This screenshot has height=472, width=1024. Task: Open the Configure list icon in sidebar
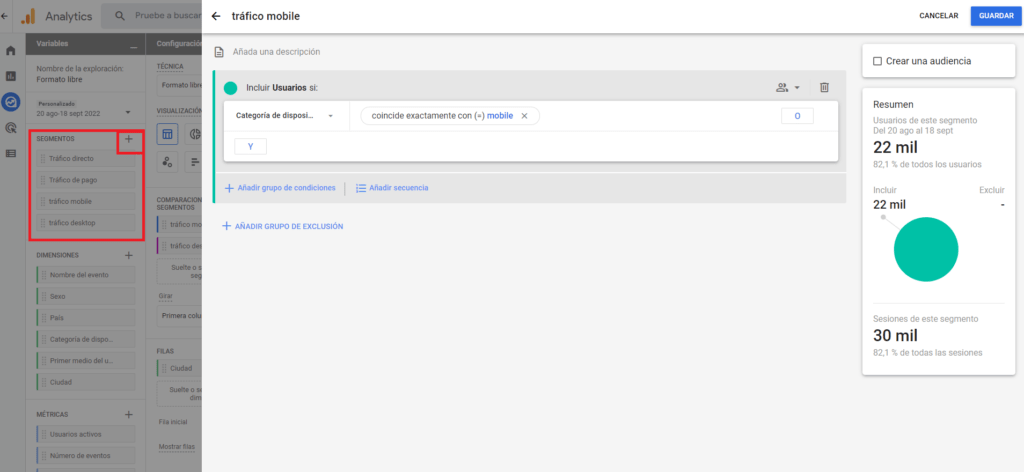10,153
